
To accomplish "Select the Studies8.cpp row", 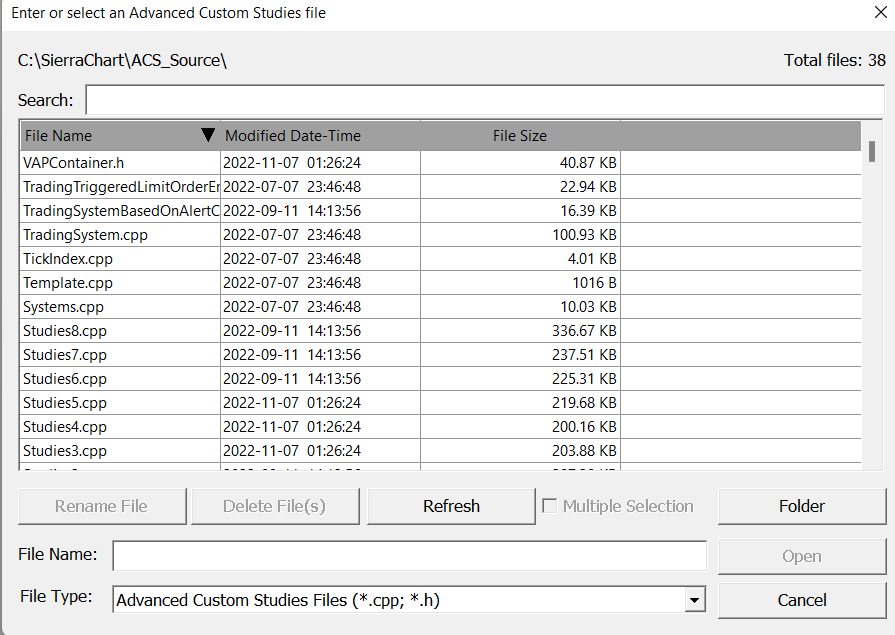I will pyautogui.click(x=65, y=331).
